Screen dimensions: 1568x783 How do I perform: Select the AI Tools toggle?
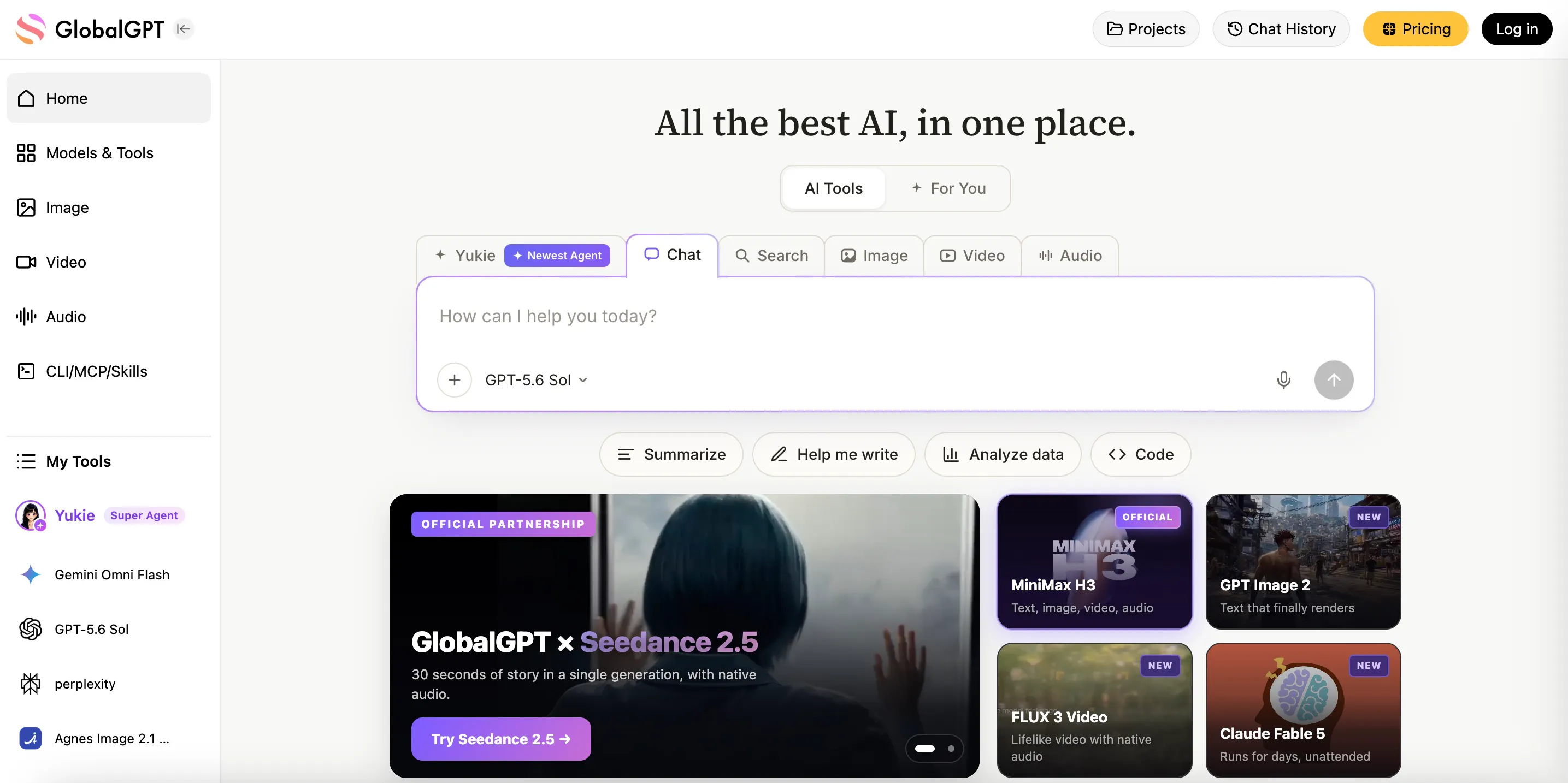pyautogui.click(x=833, y=188)
